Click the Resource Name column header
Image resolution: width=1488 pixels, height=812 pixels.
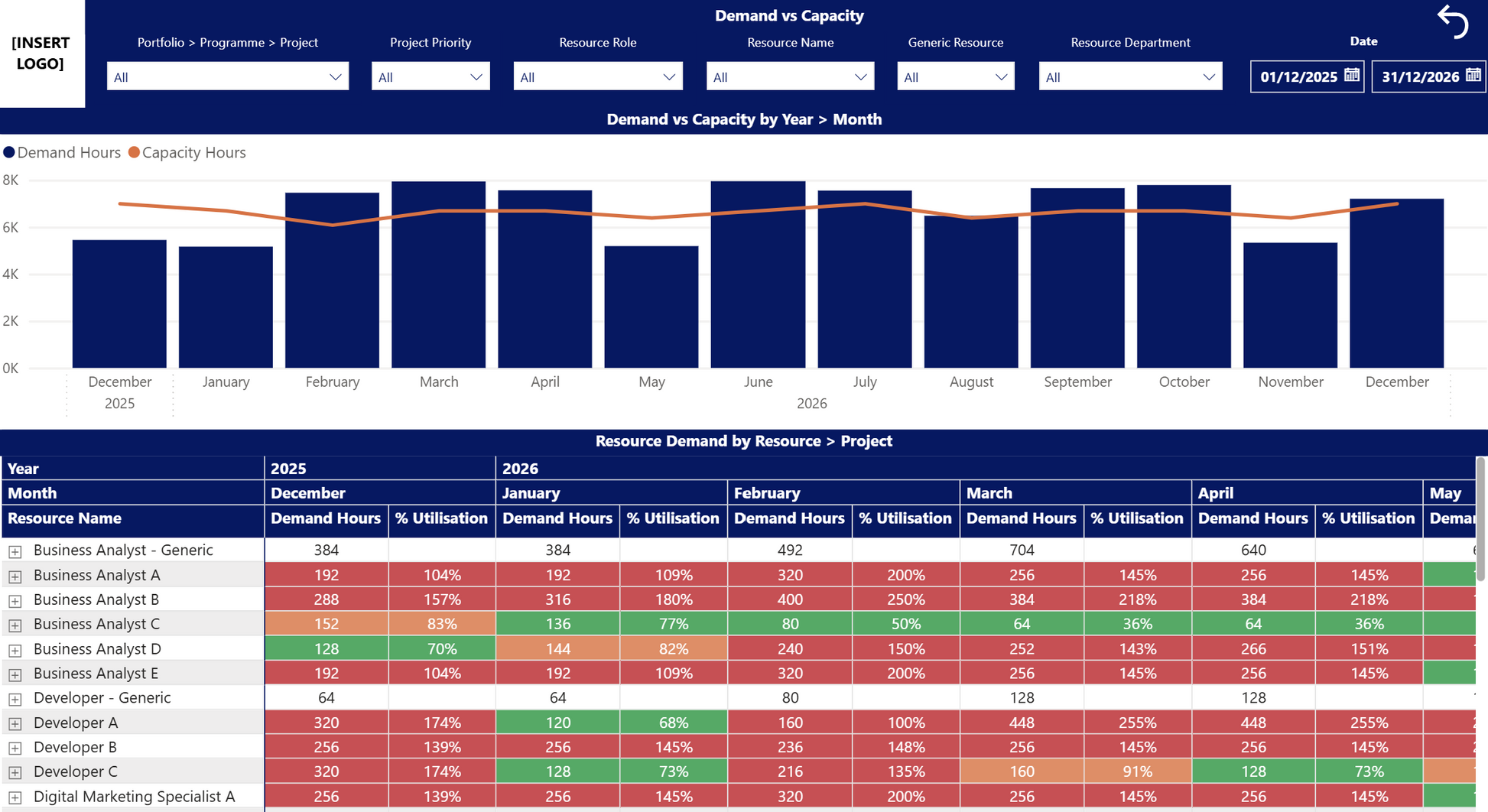coord(65,518)
